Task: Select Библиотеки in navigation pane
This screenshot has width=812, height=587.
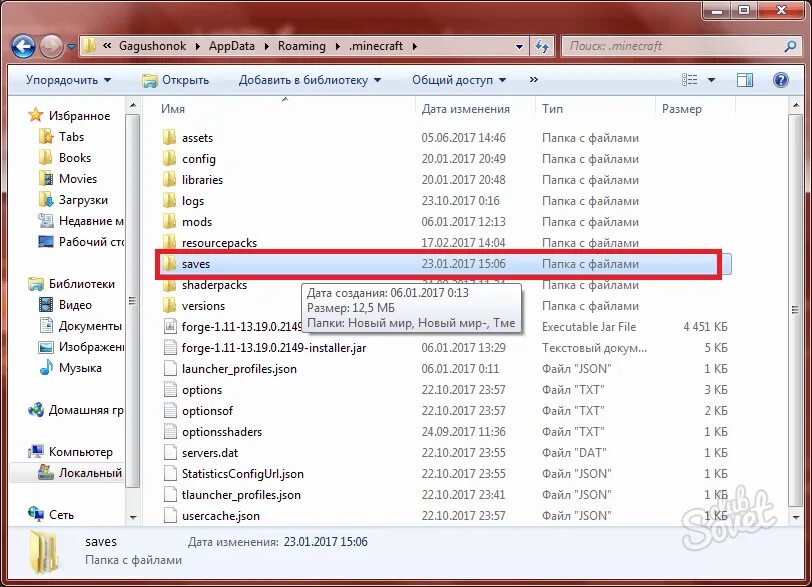Action: click(72, 284)
